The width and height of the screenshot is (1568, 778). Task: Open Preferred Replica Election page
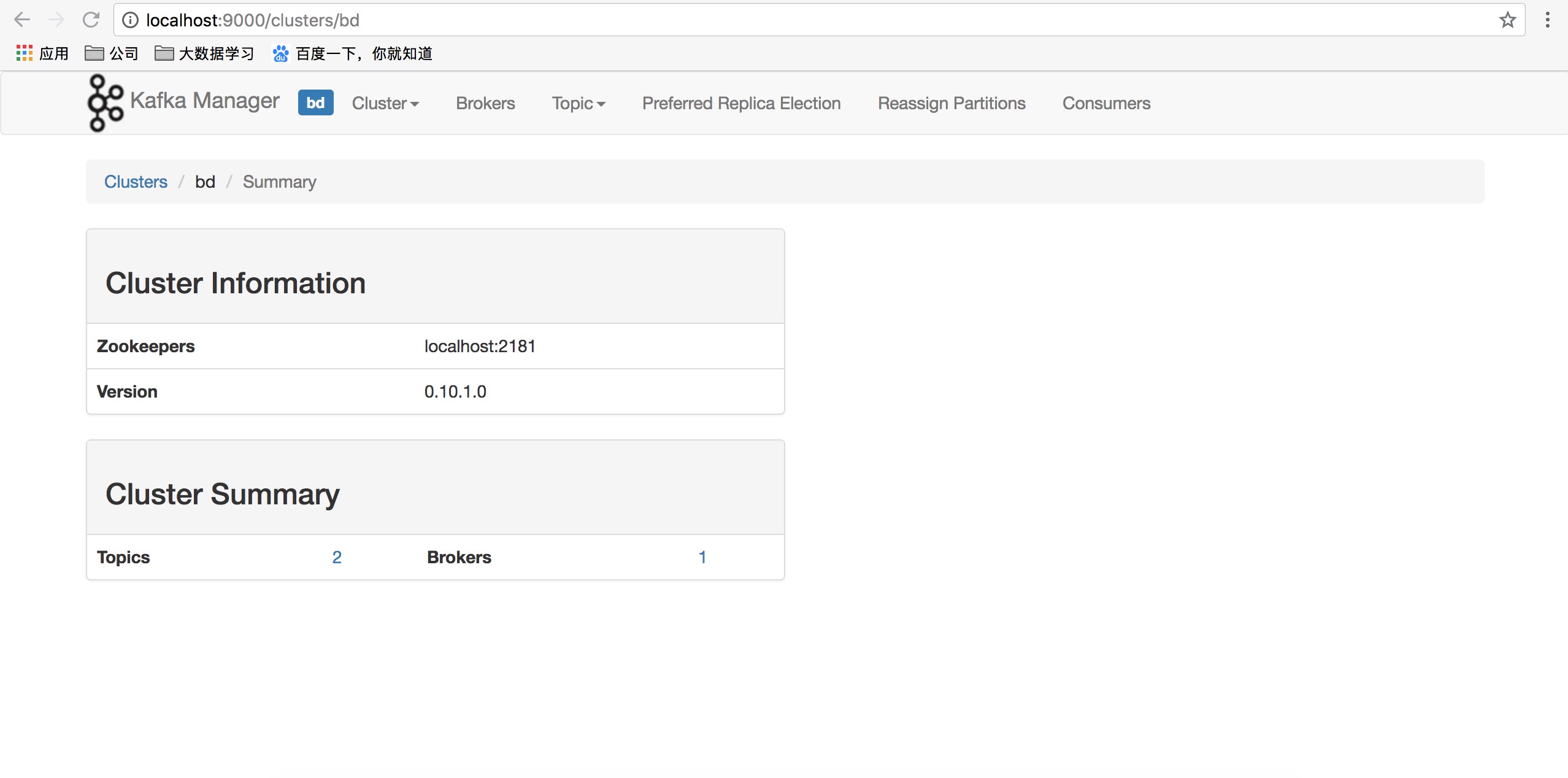[741, 103]
